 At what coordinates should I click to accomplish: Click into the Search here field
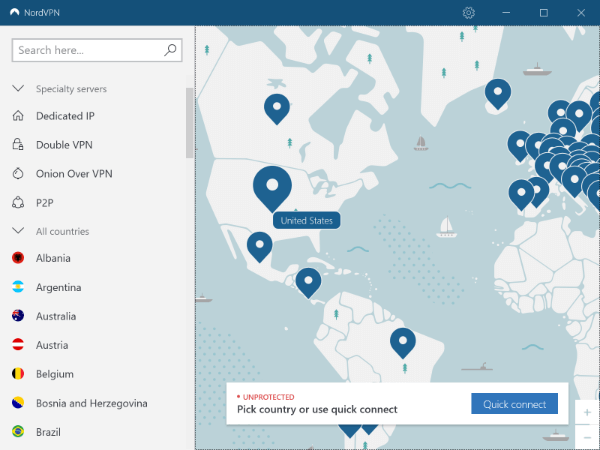click(97, 50)
